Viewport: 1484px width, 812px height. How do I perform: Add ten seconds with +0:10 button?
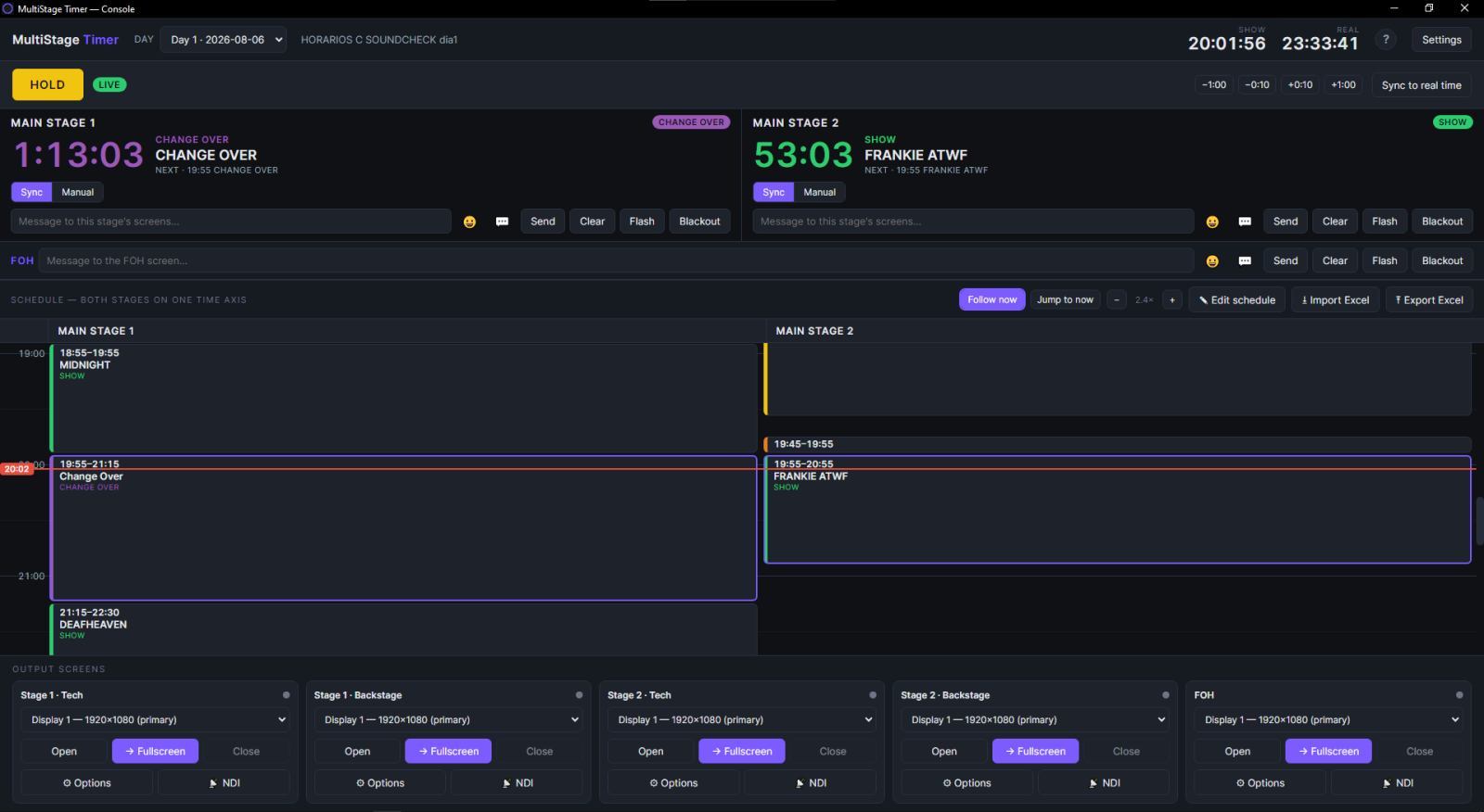click(1300, 85)
